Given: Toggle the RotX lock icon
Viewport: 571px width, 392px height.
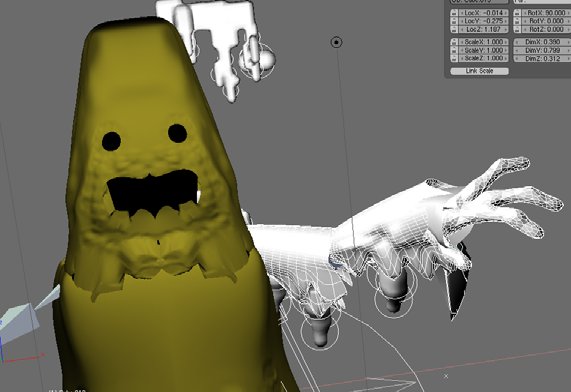Looking at the screenshot, I should click(x=517, y=13).
